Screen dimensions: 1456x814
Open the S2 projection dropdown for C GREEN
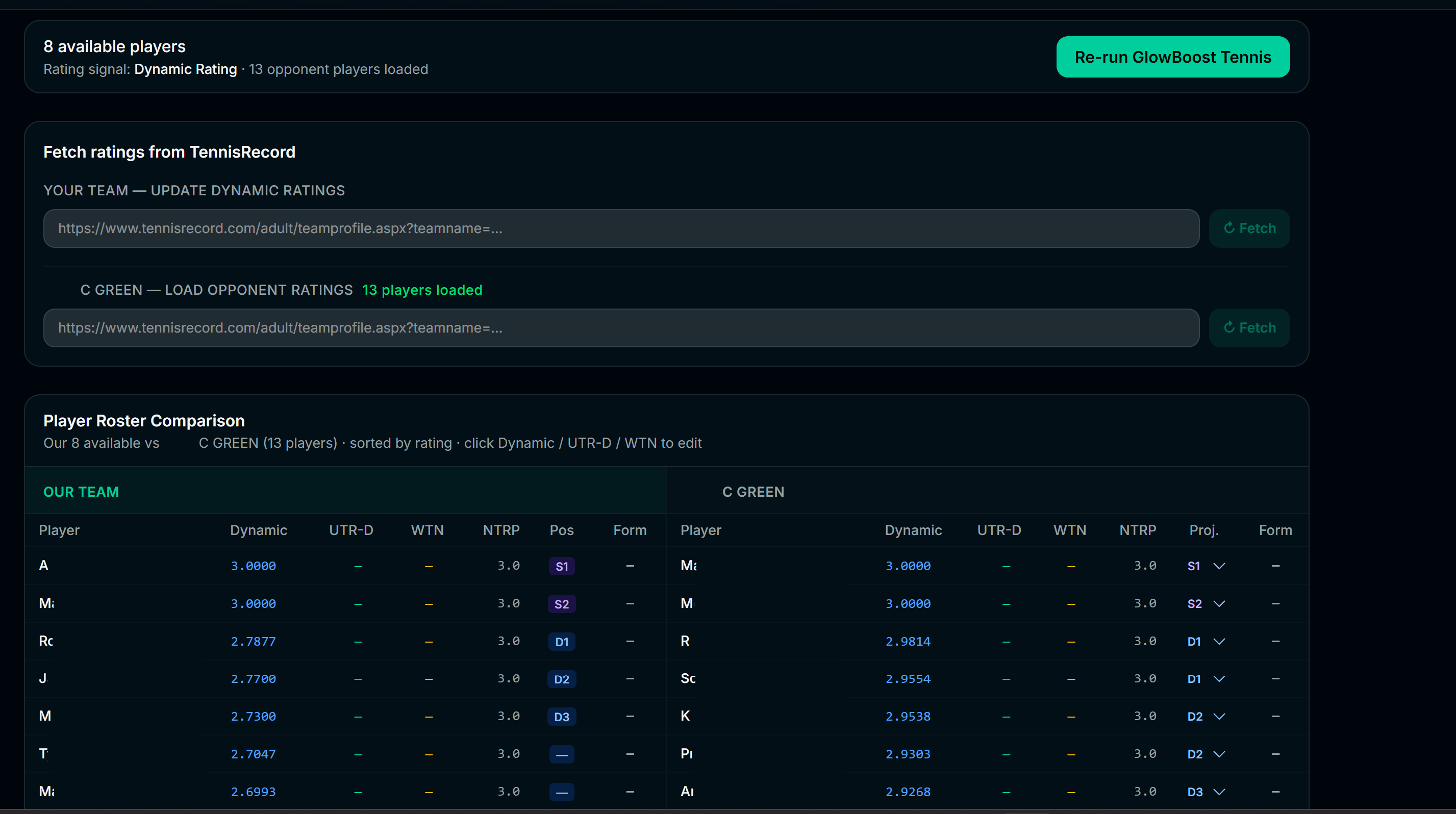click(1206, 604)
